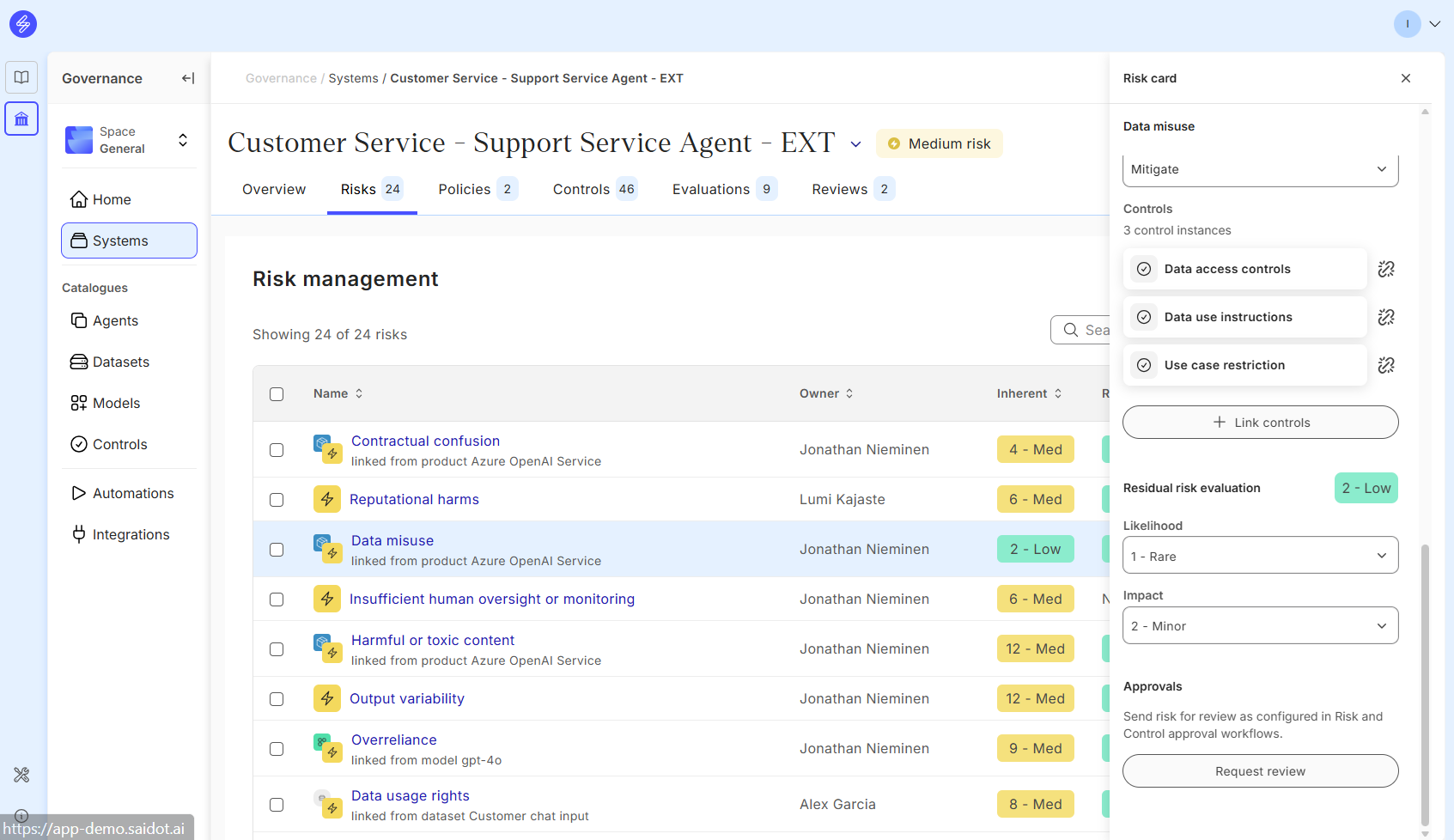This screenshot has height=840, width=1454.
Task: Open the governance building icon in rail
Action: click(x=21, y=119)
